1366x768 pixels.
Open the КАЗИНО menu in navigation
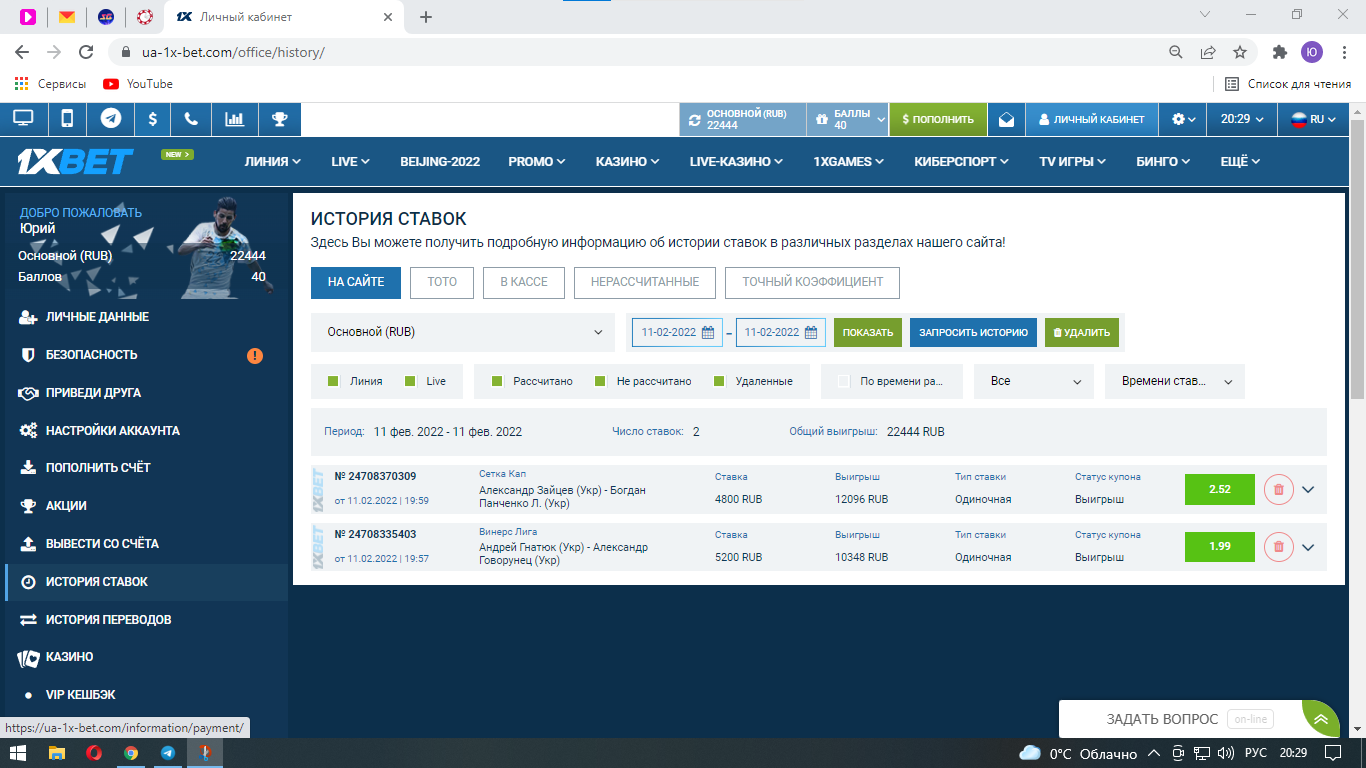pyautogui.click(x=627, y=161)
